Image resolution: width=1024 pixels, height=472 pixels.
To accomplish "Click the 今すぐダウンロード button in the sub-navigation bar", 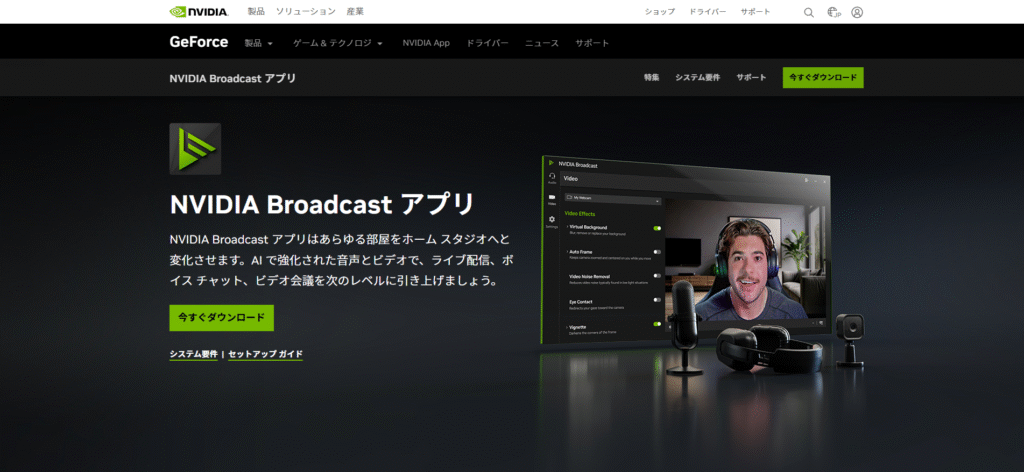I will click(x=823, y=78).
